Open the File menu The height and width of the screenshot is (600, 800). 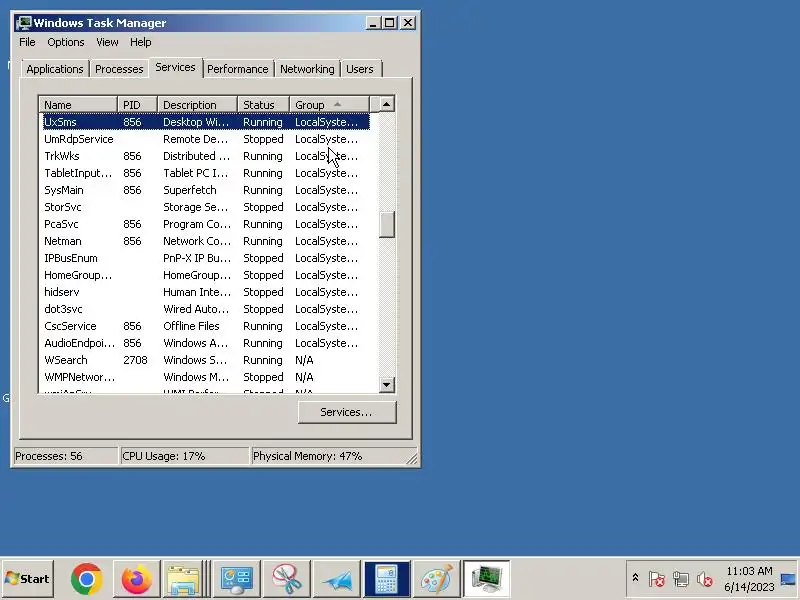point(27,42)
